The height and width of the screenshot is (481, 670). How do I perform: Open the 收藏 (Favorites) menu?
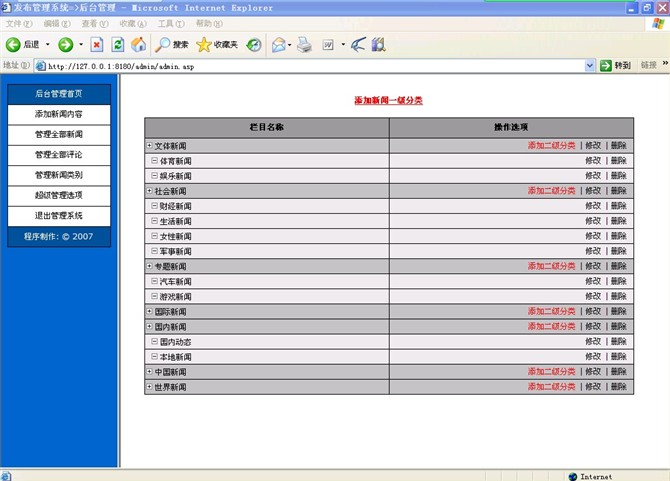tap(133, 24)
